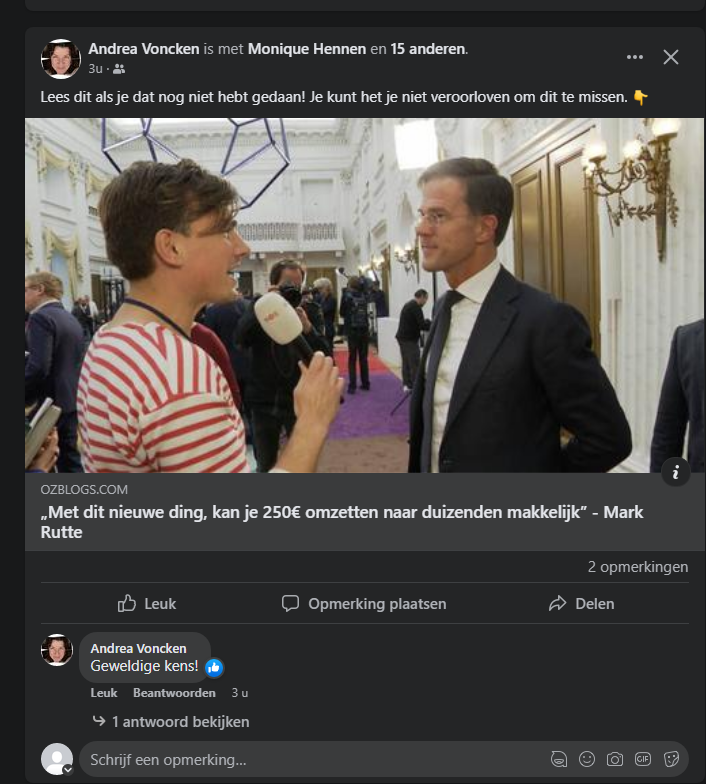Click the blue like reaction on the comment

click(214, 667)
